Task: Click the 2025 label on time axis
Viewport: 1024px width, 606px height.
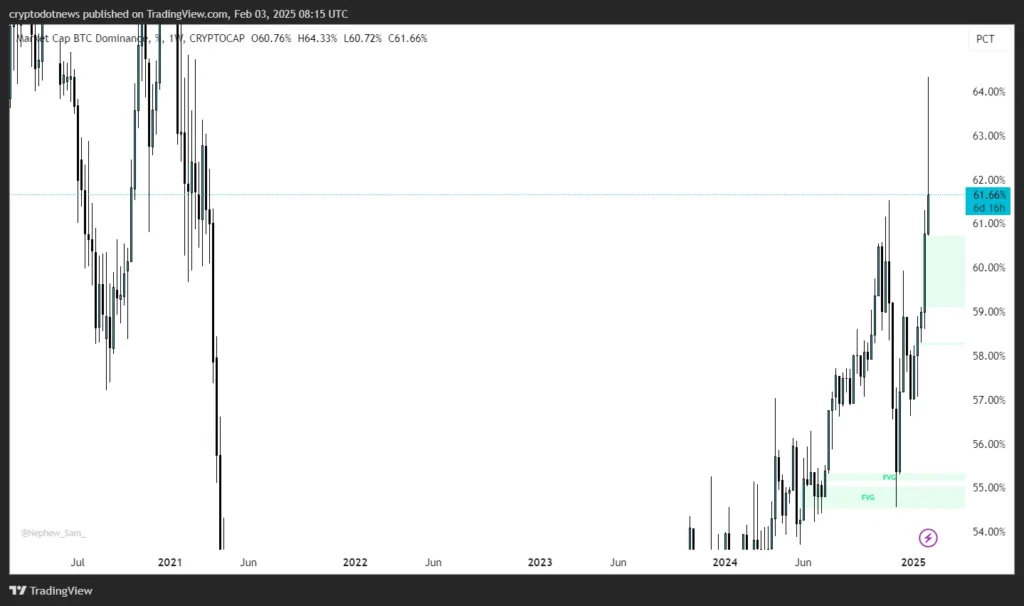Action: (912, 563)
